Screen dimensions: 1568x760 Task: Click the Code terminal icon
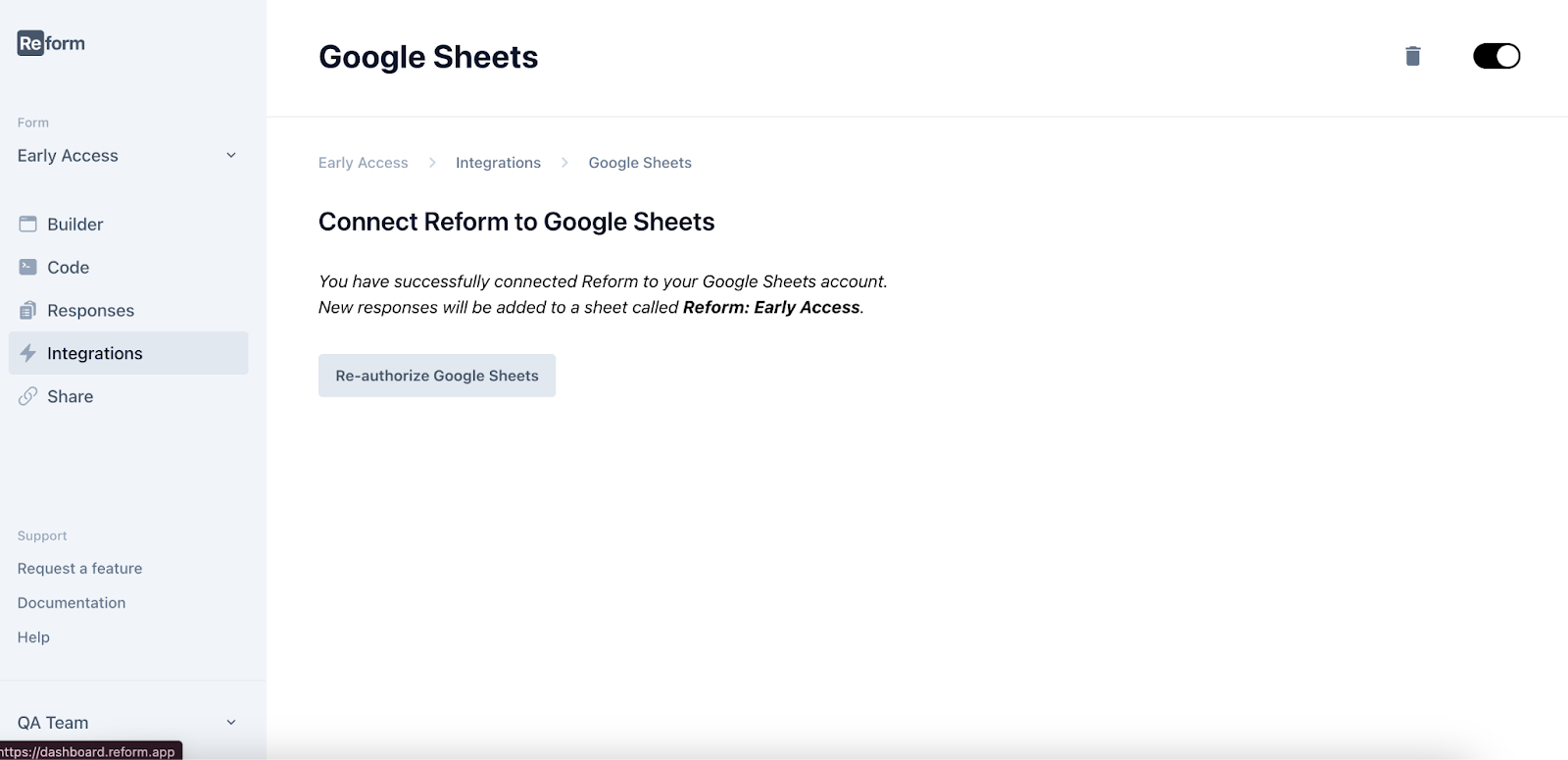[x=28, y=267]
